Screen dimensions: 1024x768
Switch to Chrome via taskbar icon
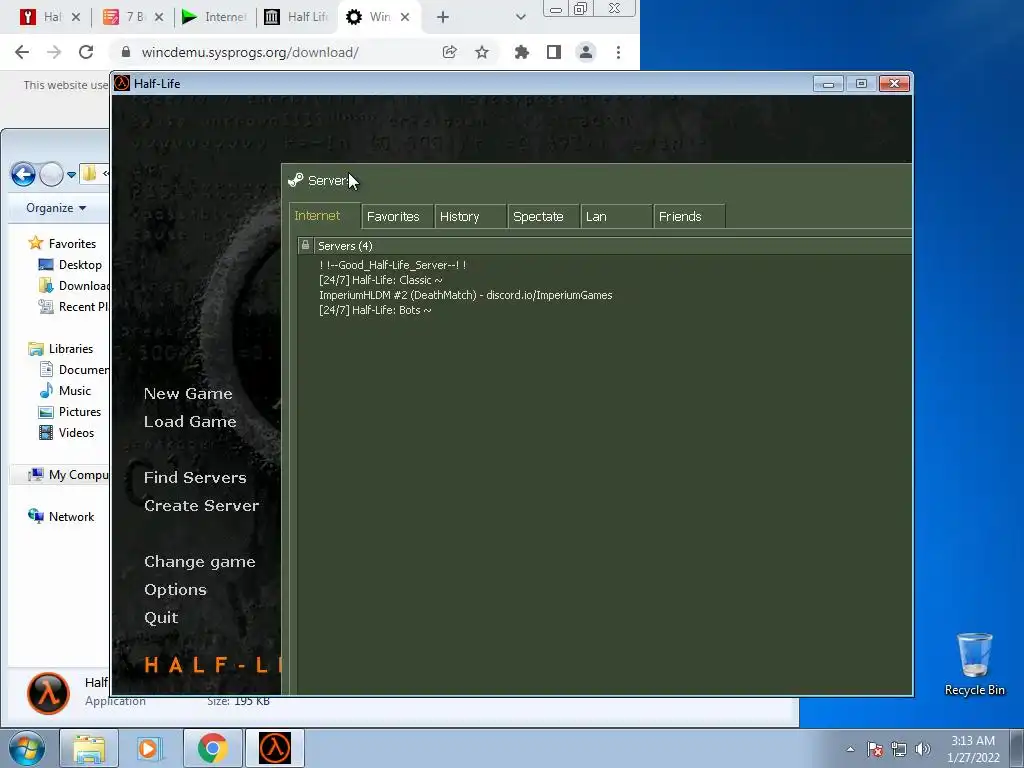point(212,748)
